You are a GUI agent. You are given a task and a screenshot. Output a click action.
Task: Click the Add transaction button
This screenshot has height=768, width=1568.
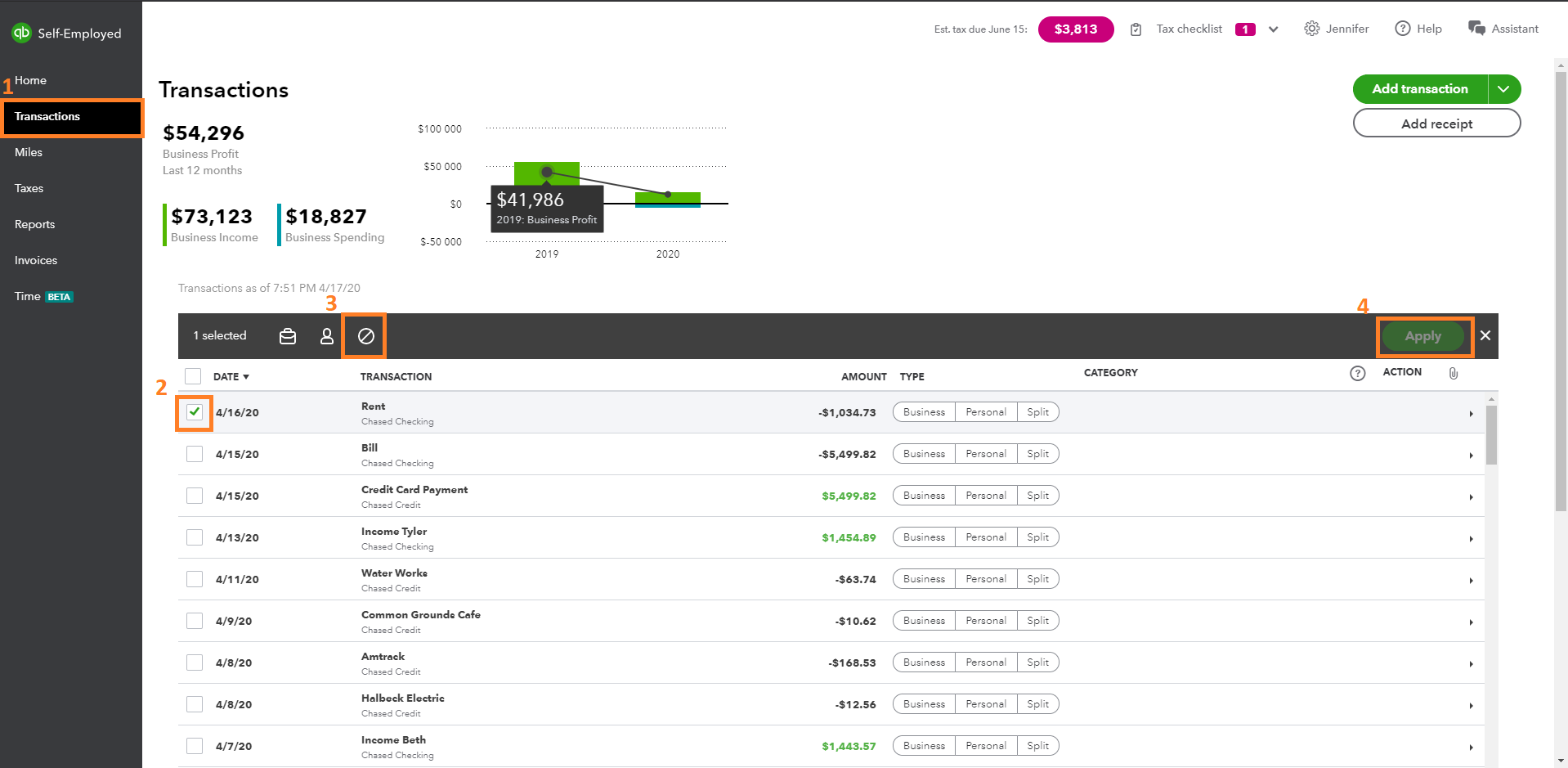(1420, 89)
